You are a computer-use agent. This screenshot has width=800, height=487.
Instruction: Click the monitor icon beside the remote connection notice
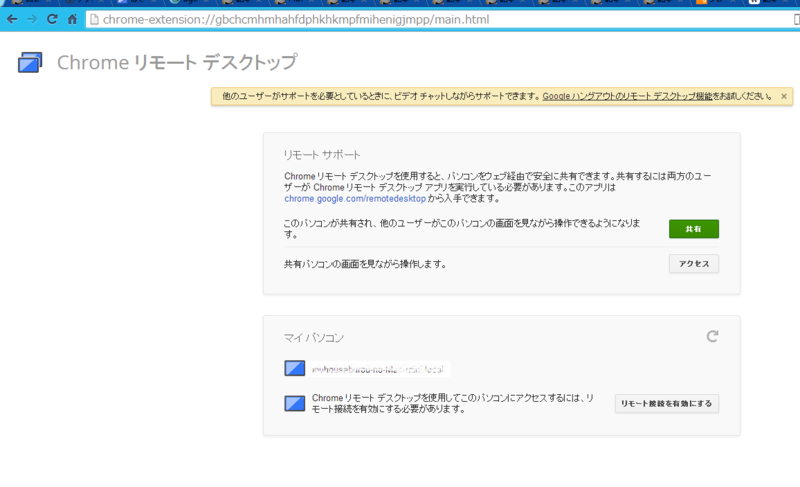(294, 403)
